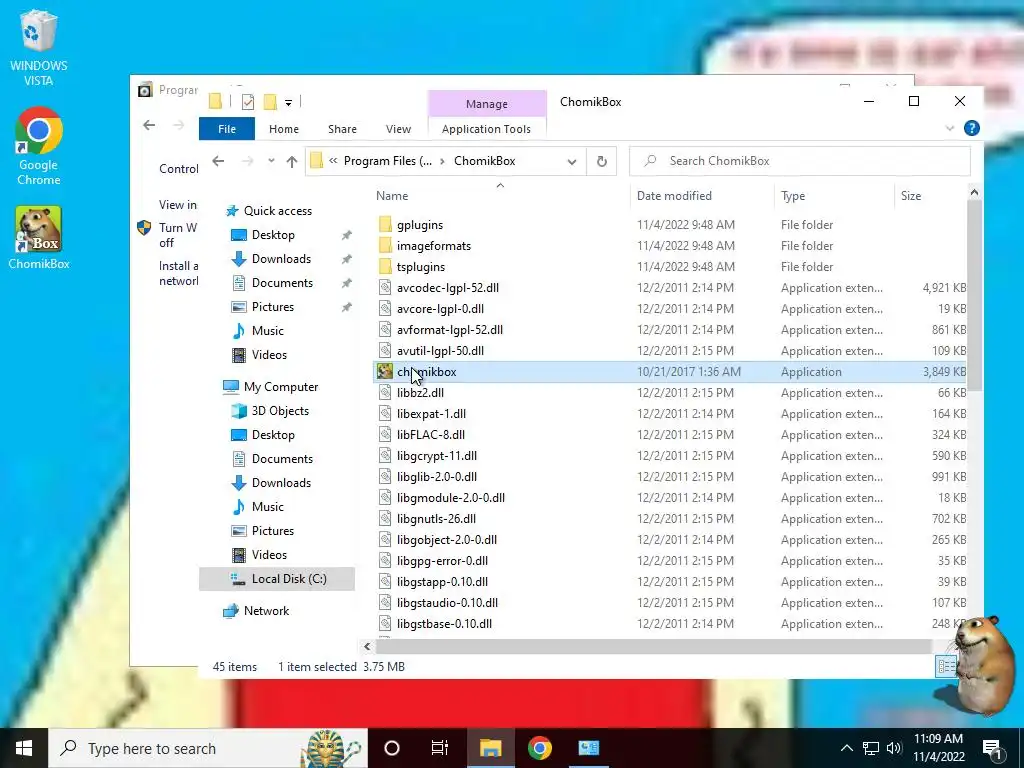The image size is (1024, 768).
Task: Select the libgobject-2.0-0.dll file
Action: click(447, 539)
